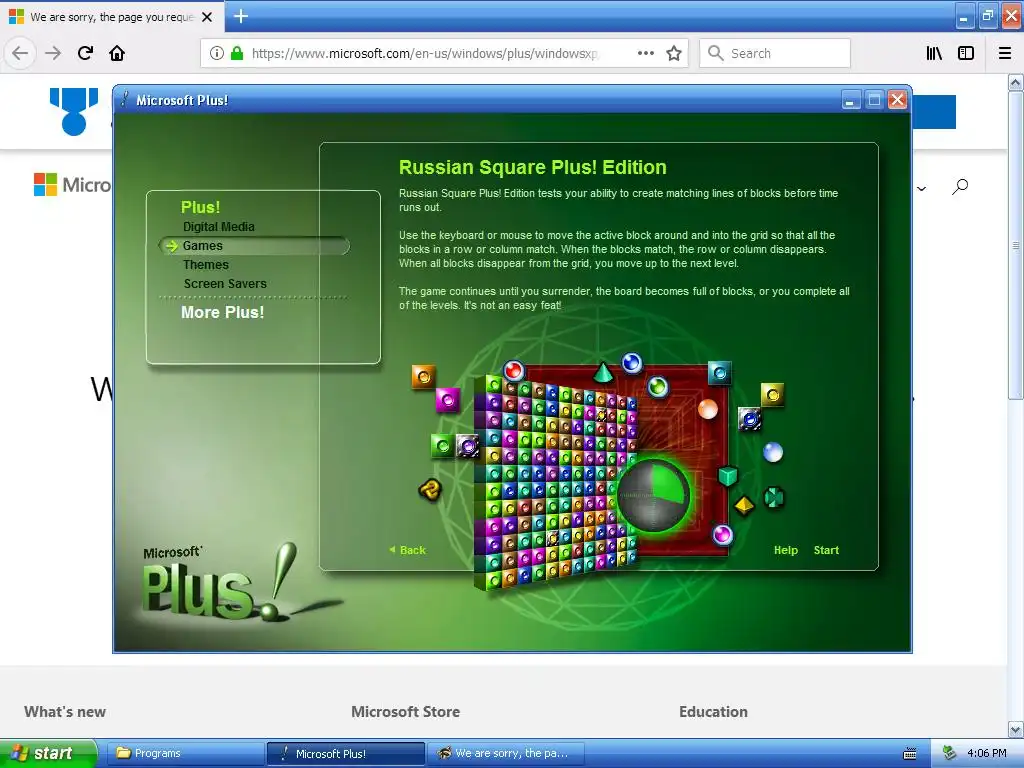Click the Microsoft Store footer heading
Screen dimensions: 1024x768
click(x=406, y=712)
